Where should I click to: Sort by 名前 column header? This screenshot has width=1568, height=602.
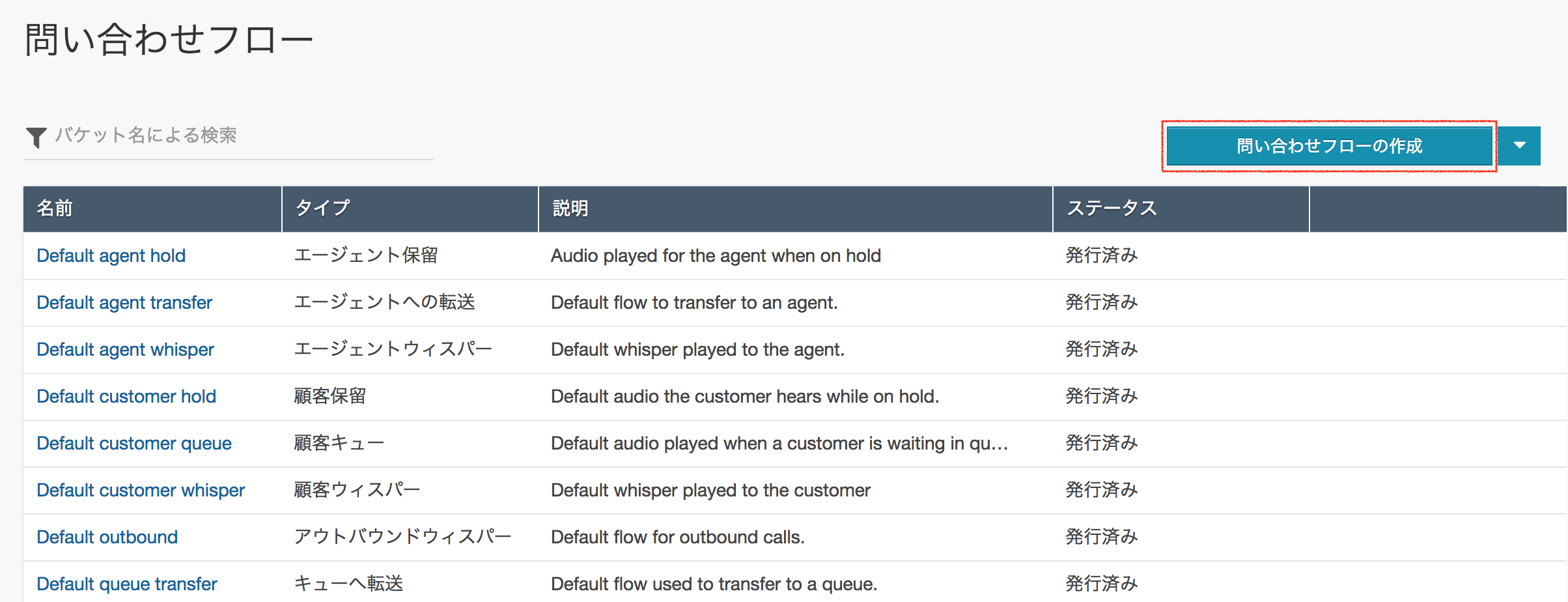(55, 208)
